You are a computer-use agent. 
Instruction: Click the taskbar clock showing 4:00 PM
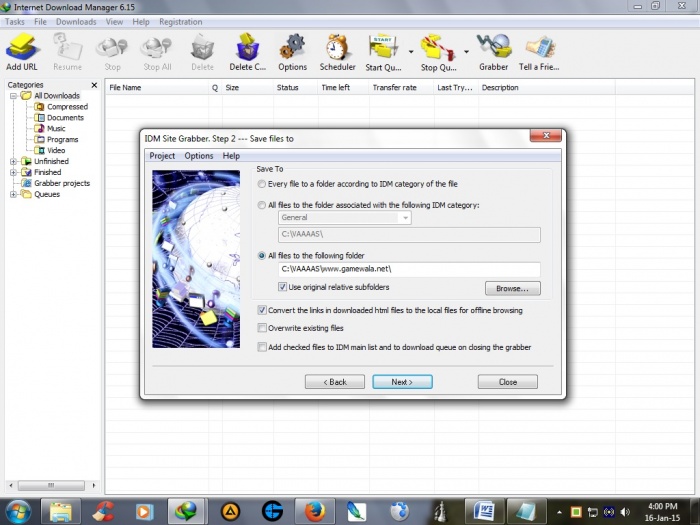click(662, 512)
